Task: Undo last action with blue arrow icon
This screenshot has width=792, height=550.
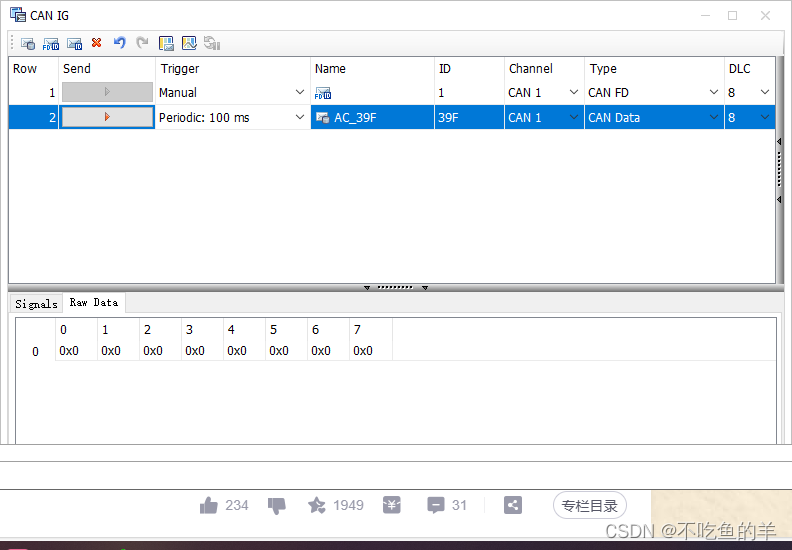Action: coord(120,43)
